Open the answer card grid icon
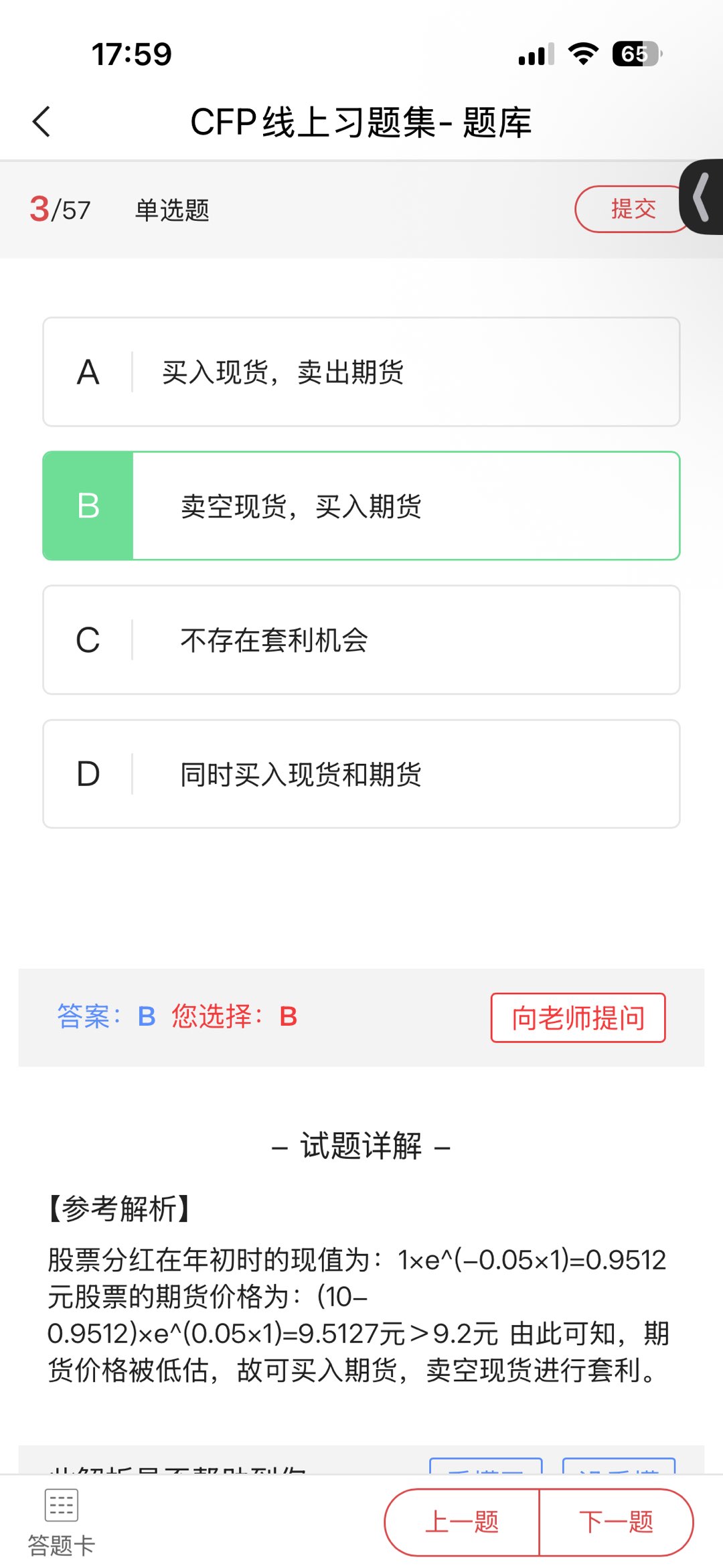 pos(62,1505)
